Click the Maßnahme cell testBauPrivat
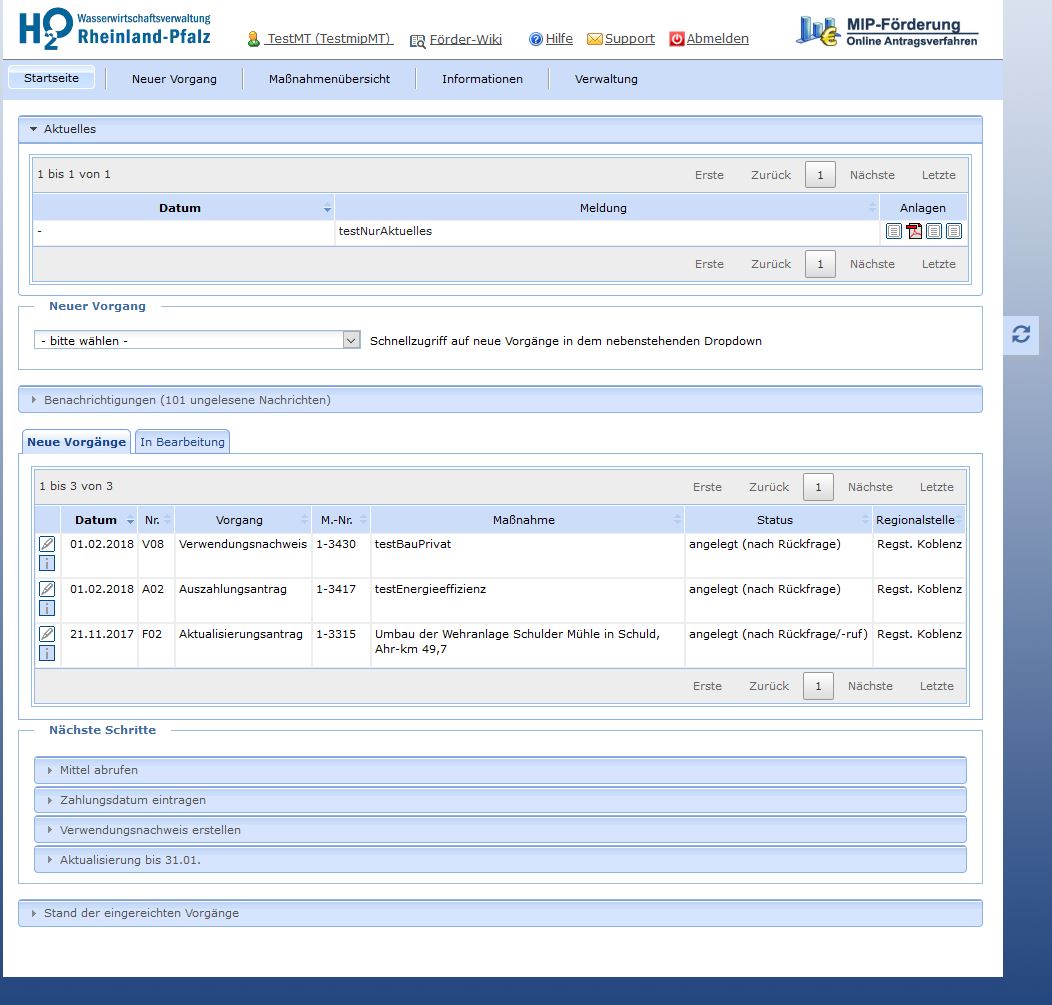1052x1005 pixels. point(527,555)
